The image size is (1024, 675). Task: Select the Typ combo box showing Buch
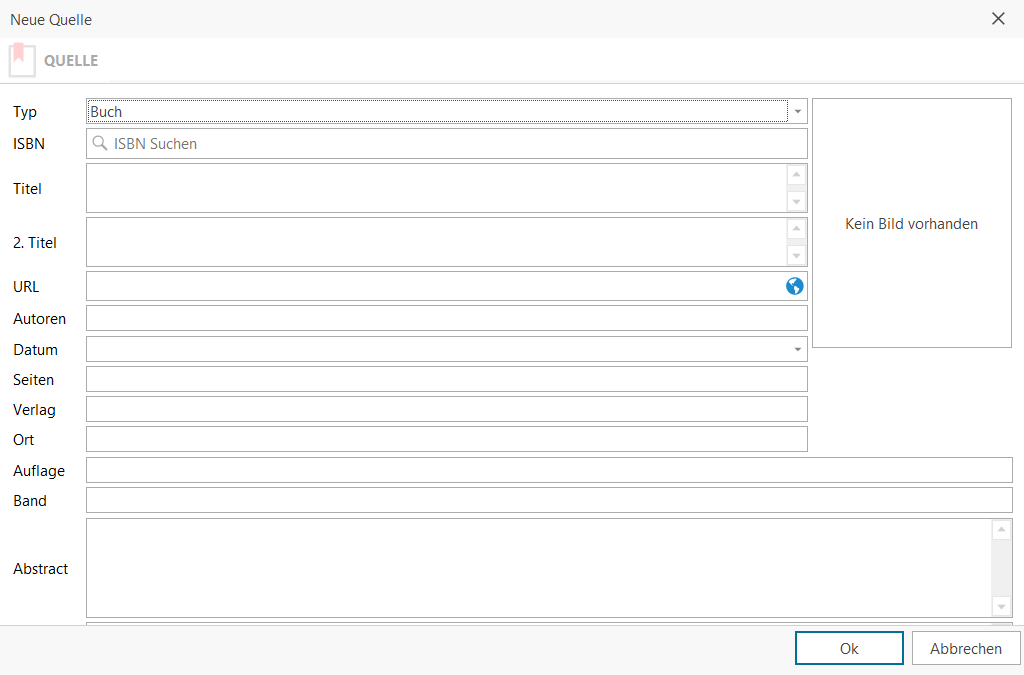[437, 112]
